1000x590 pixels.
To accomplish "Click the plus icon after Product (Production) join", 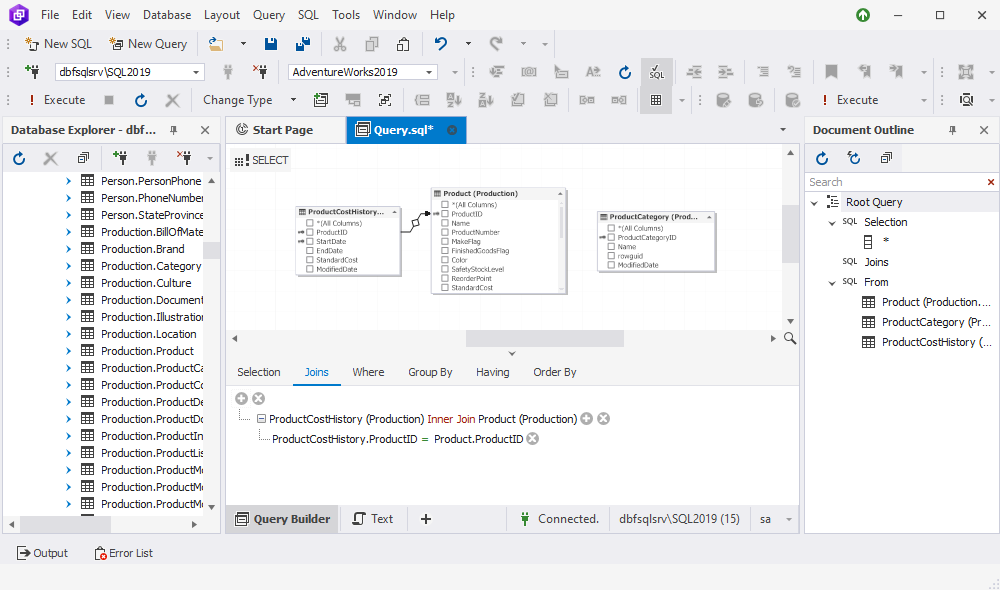I will point(587,419).
